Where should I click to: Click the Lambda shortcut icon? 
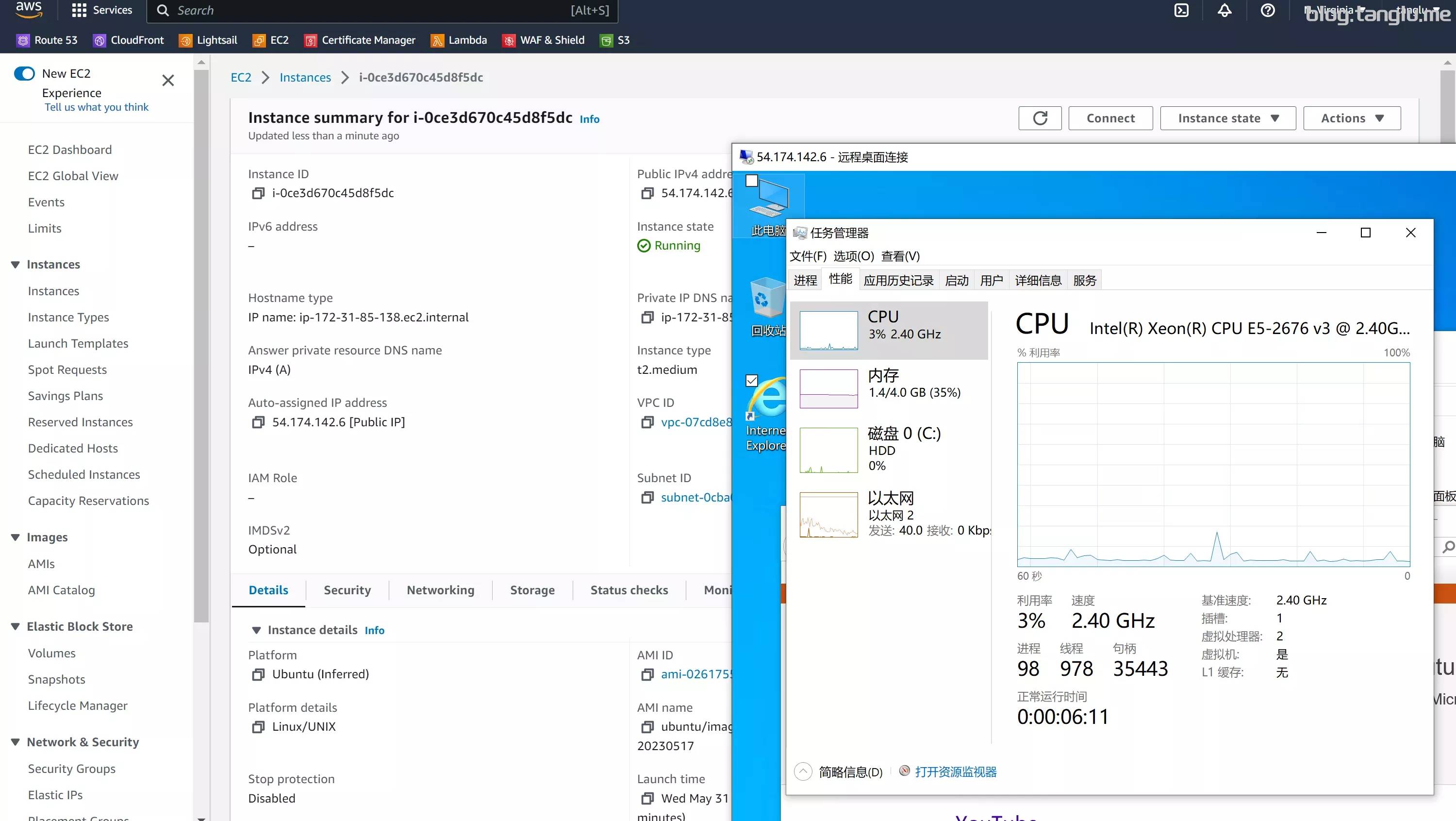437,41
